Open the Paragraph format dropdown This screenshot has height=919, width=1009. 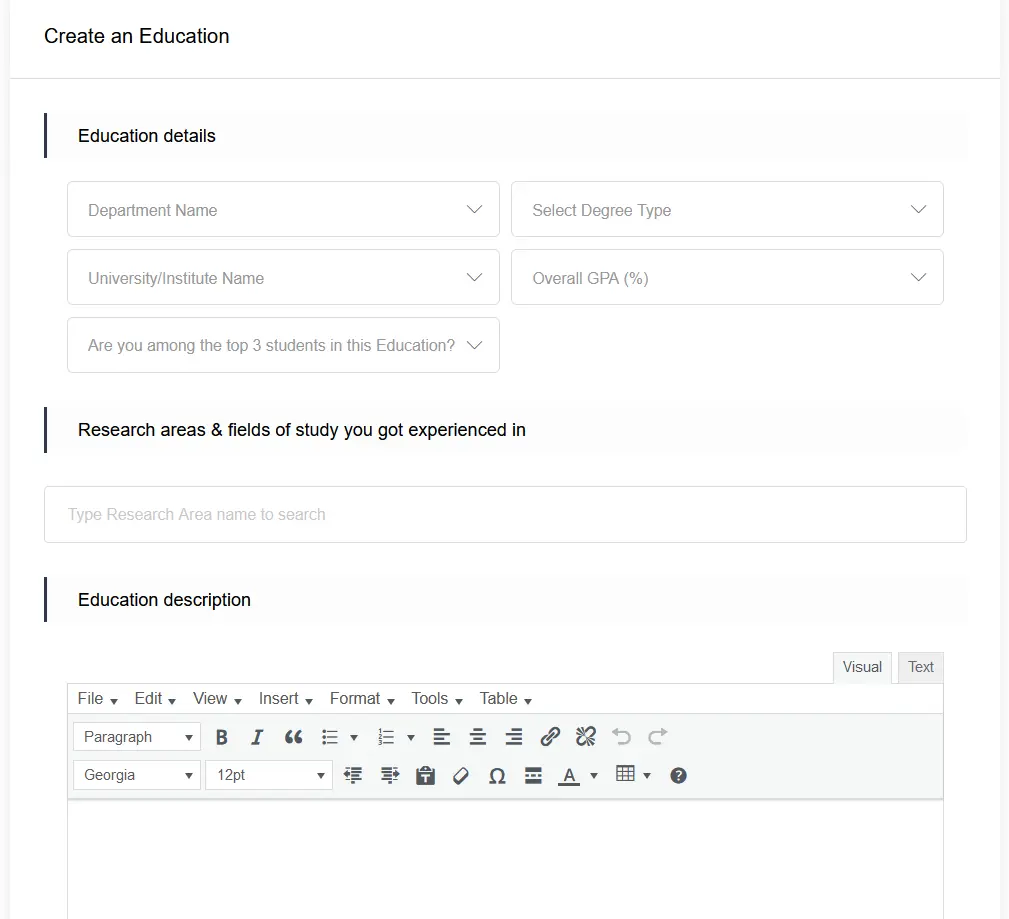[x=137, y=737]
